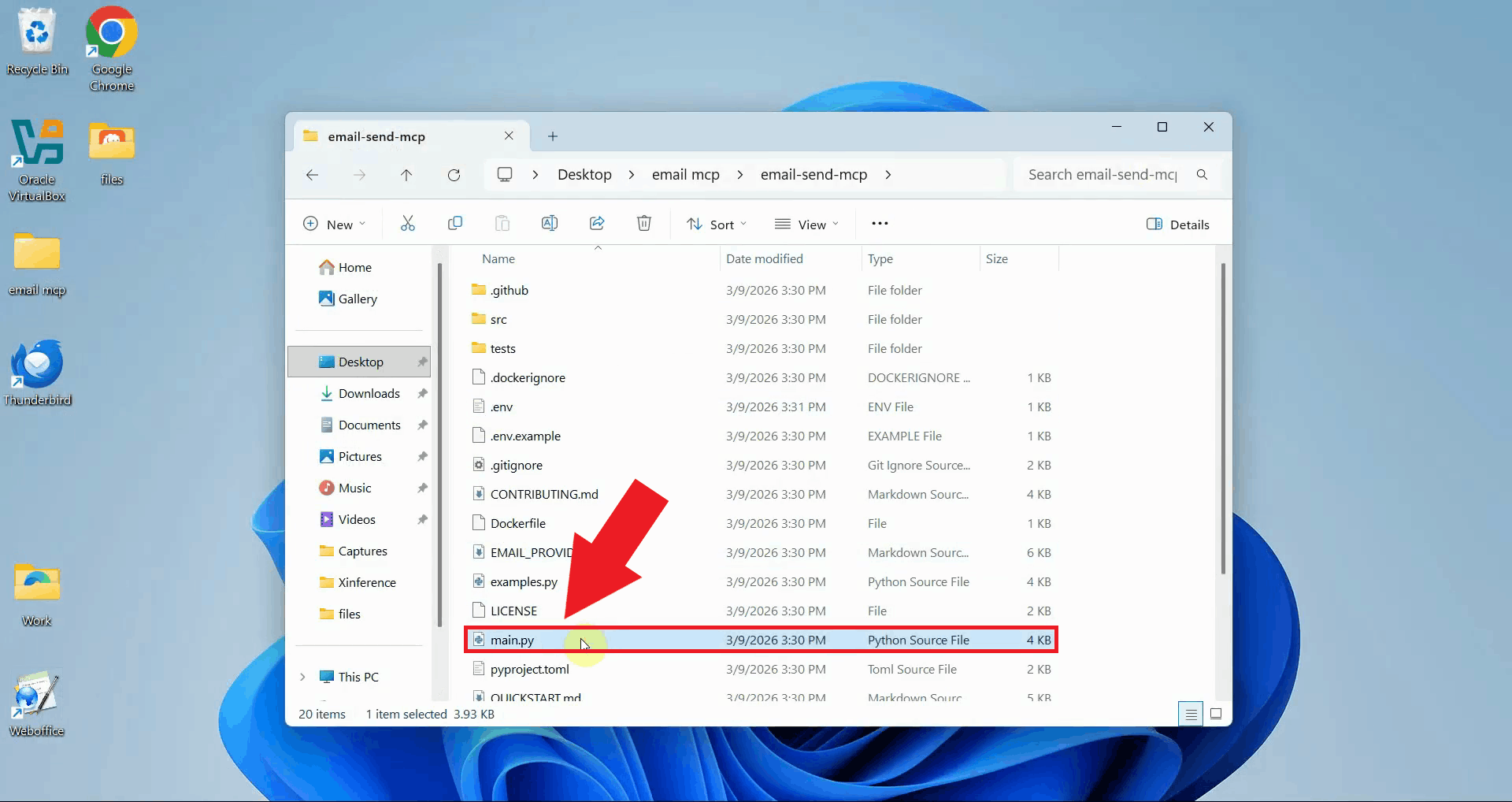This screenshot has height=802, width=1512.
Task: Expand the This PC tree node
Action: [x=302, y=677]
